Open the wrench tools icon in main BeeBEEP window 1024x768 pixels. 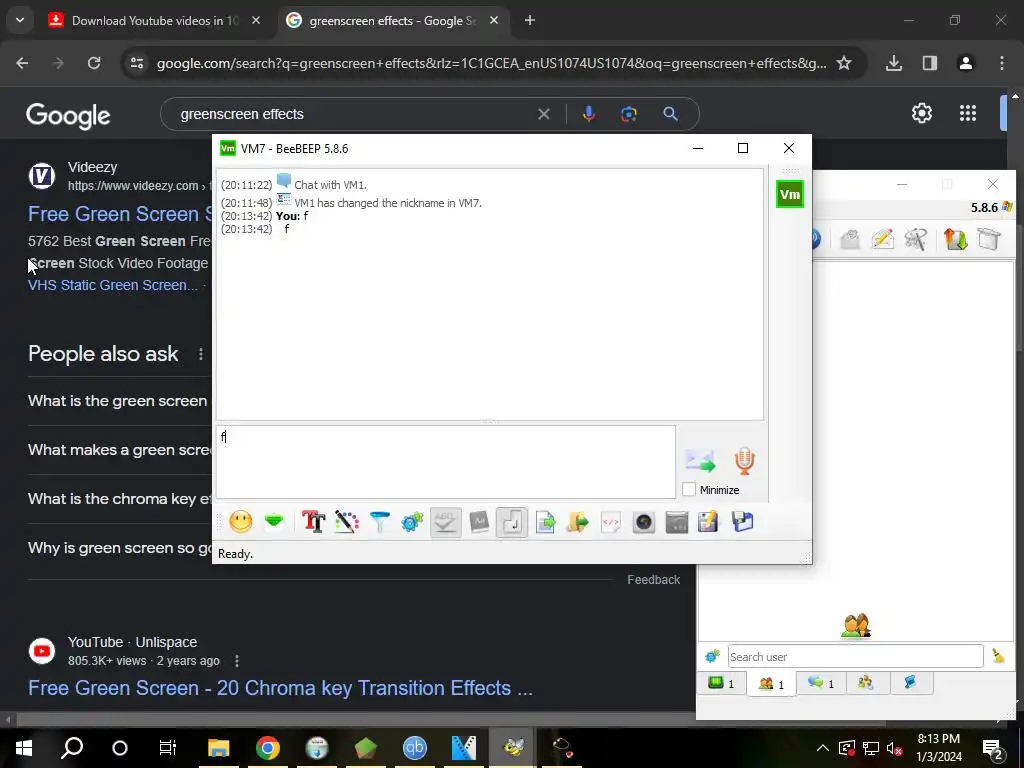916,239
